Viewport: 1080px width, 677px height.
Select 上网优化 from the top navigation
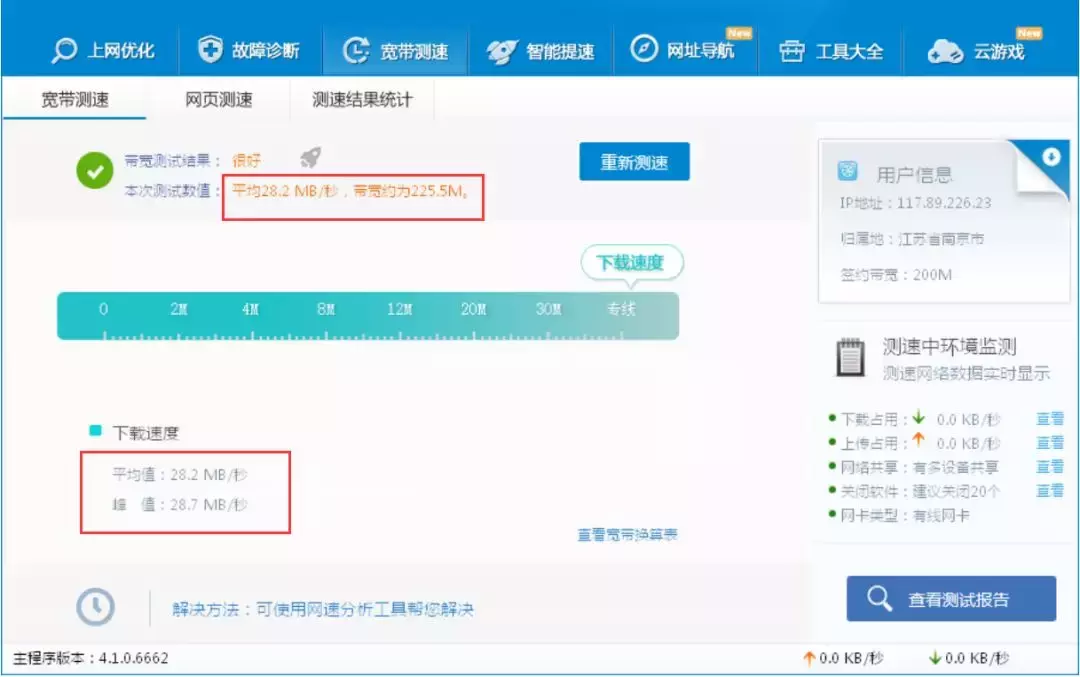[x=101, y=50]
